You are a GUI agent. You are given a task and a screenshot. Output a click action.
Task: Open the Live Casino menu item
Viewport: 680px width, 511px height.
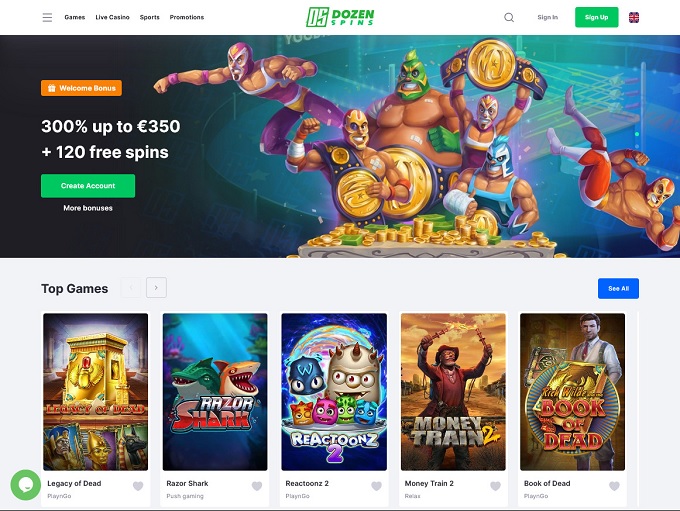click(x=112, y=17)
